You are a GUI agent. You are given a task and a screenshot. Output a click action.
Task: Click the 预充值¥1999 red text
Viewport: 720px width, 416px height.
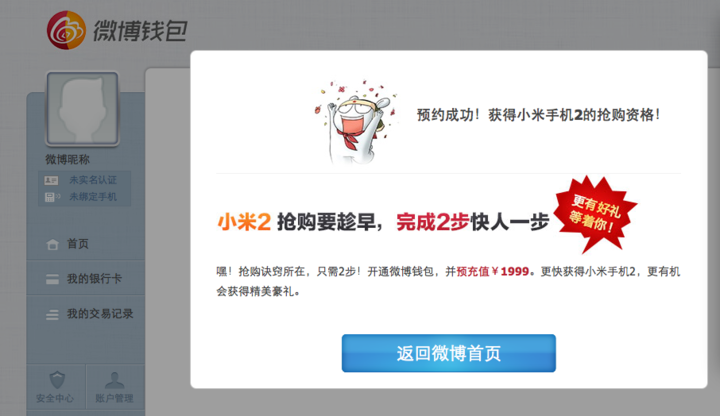click(493, 271)
